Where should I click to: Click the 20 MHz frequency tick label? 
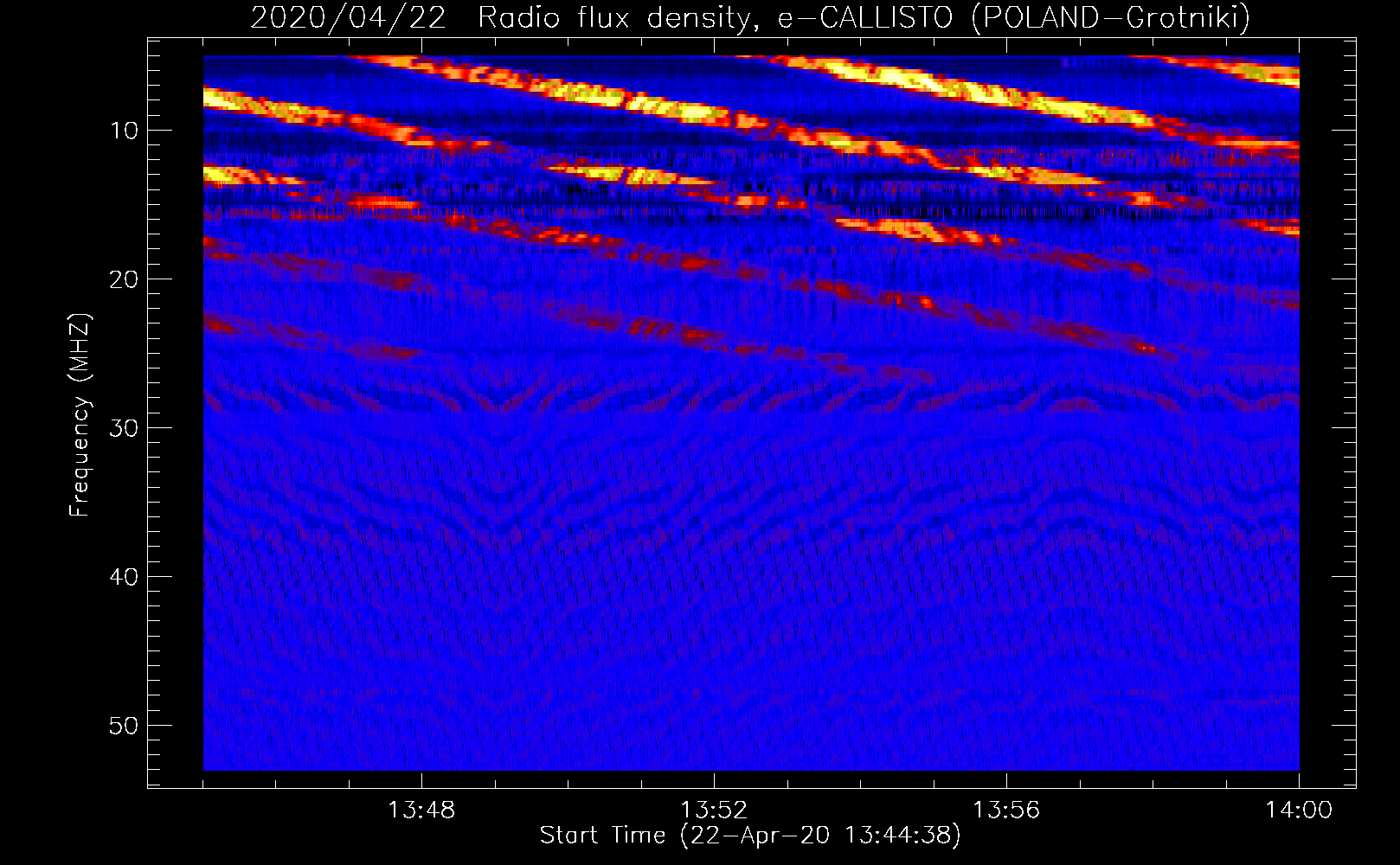(125, 279)
